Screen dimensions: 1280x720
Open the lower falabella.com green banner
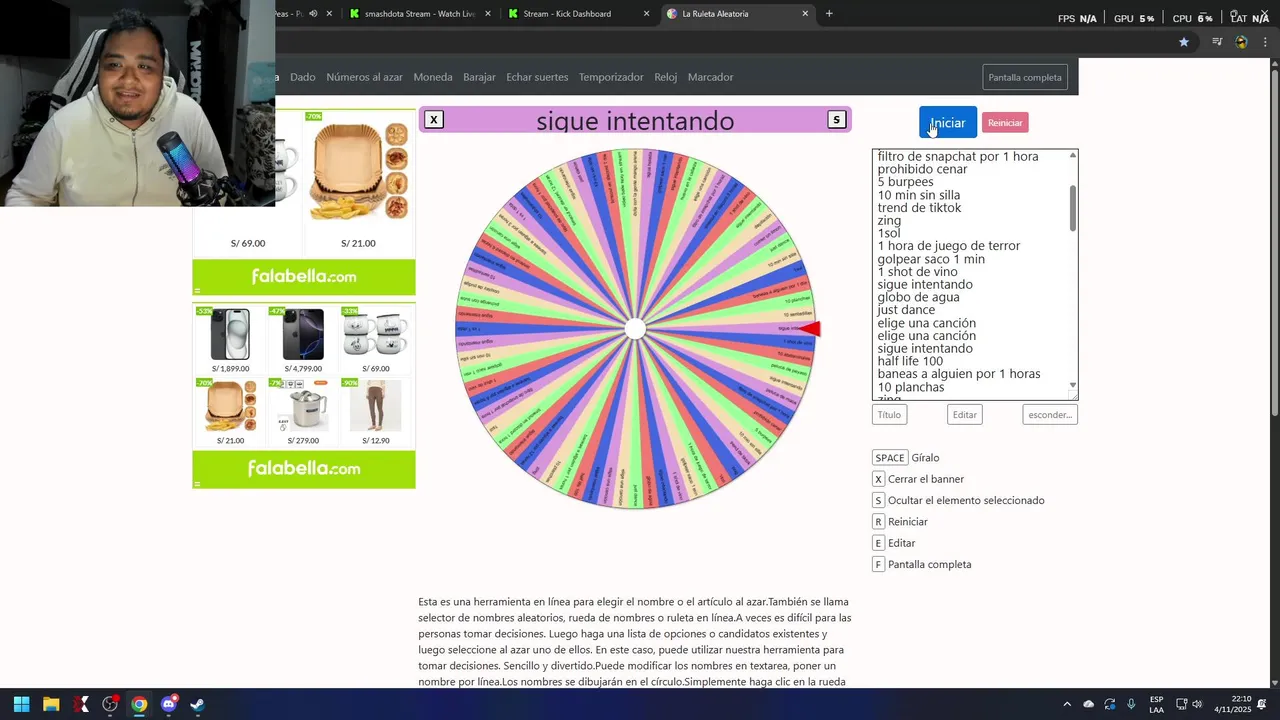click(x=304, y=469)
